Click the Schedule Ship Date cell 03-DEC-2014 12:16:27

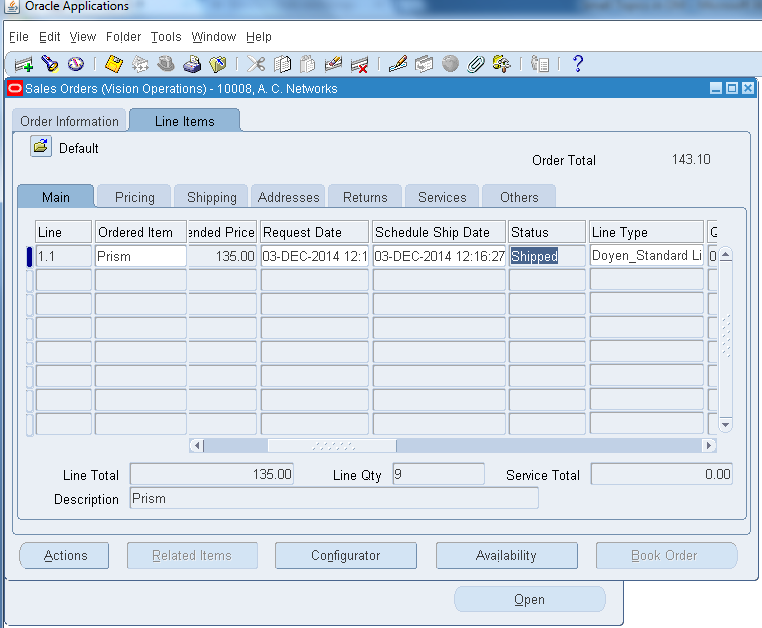point(439,256)
